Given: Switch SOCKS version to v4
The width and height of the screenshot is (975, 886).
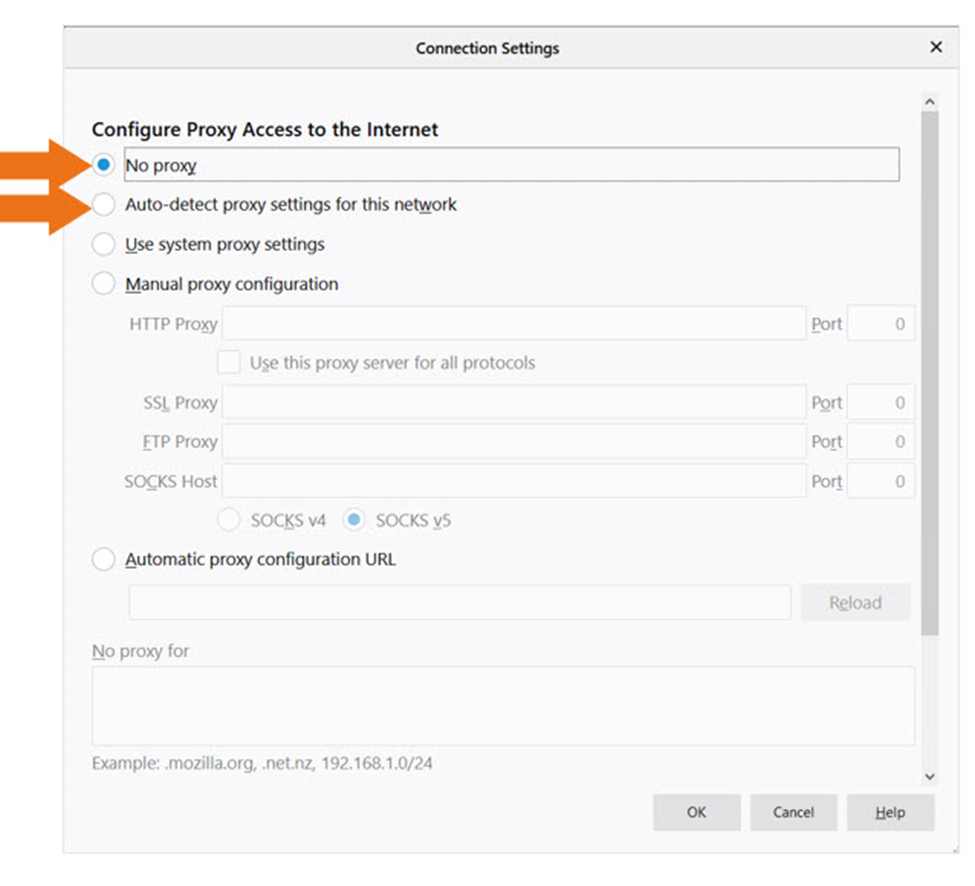Looking at the screenshot, I should (x=228, y=520).
